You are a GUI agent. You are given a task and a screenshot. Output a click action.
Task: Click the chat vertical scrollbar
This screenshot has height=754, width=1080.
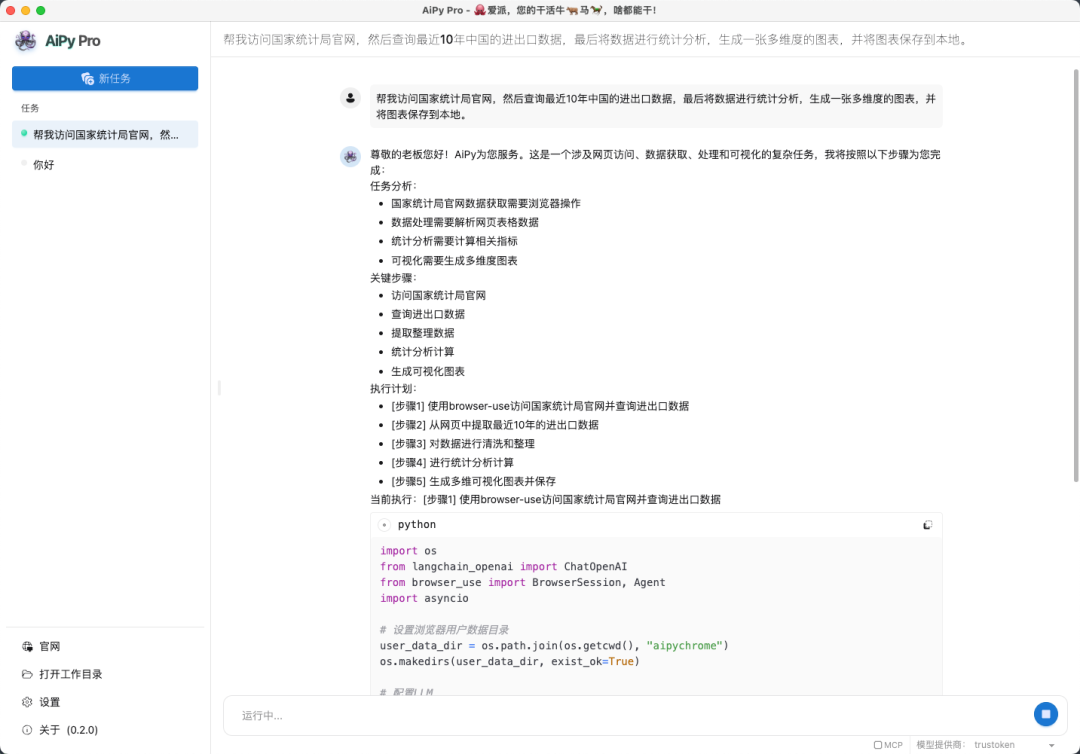click(x=1075, y=275)
